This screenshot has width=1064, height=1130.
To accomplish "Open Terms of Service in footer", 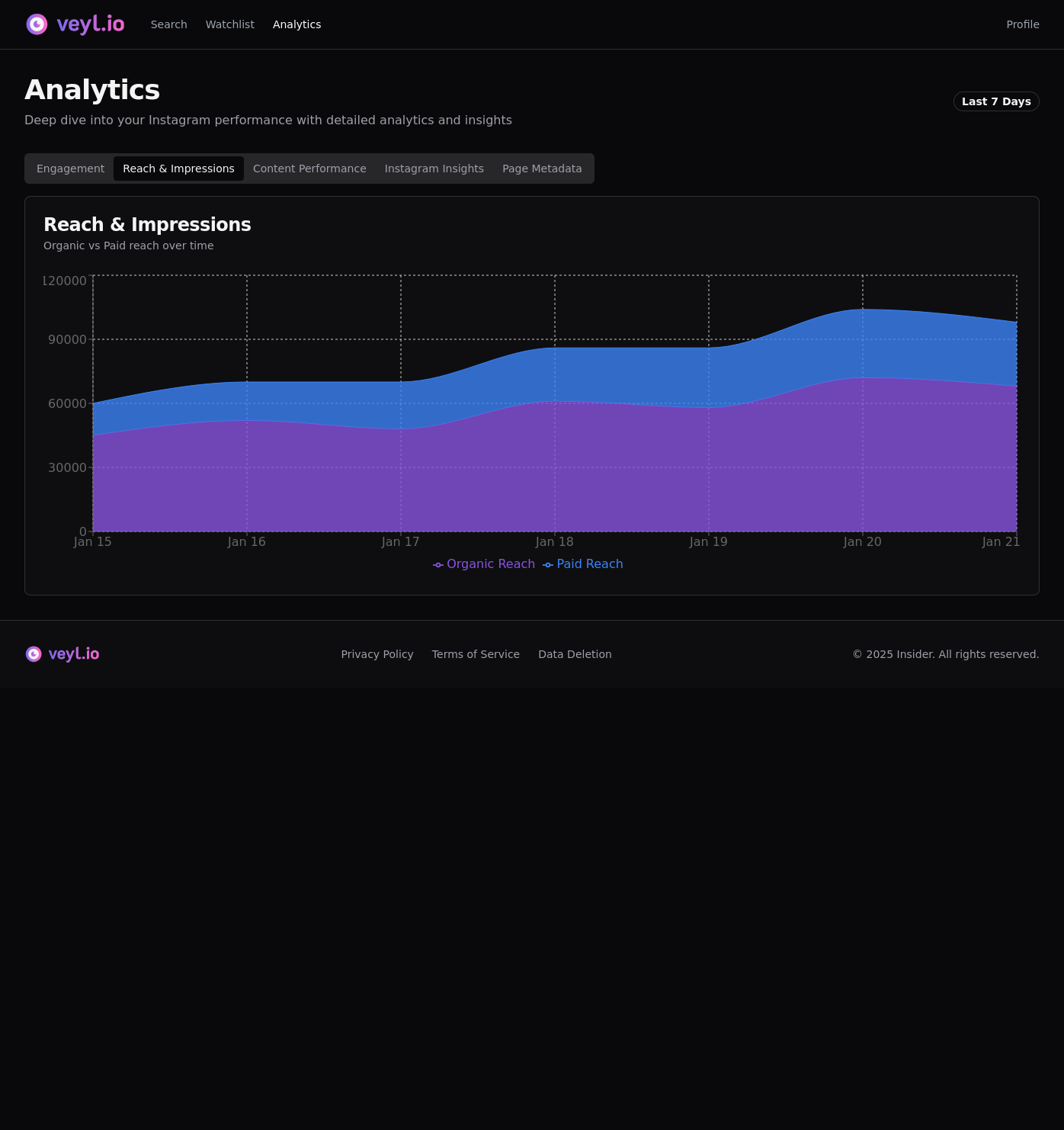I will point(476,654).
